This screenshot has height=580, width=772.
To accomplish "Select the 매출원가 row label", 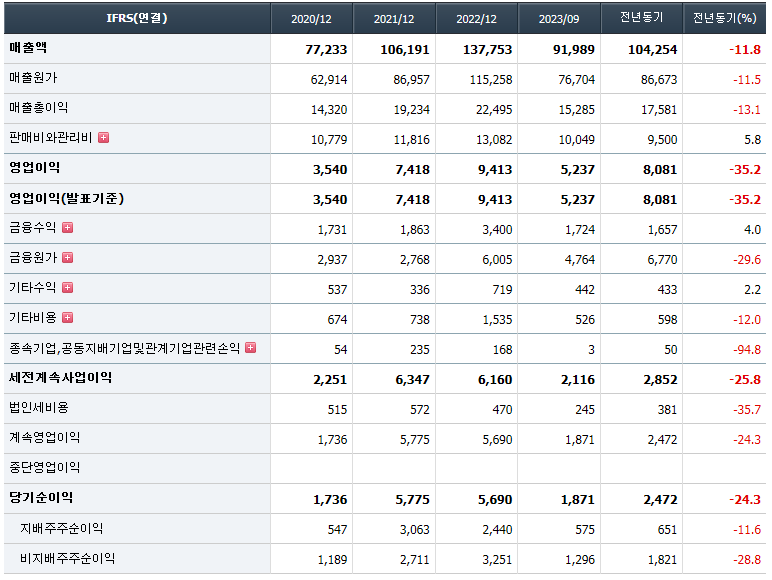I will (x=33, y=78).
